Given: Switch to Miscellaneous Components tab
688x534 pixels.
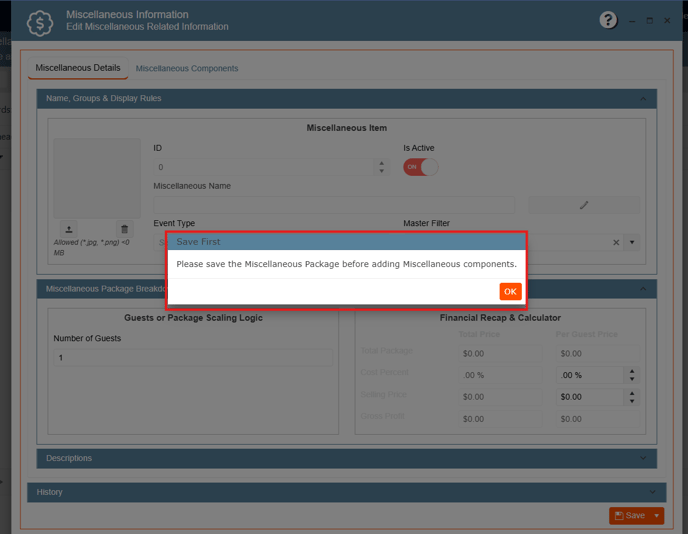Looking at the screenshot, I should coord(187,68).
